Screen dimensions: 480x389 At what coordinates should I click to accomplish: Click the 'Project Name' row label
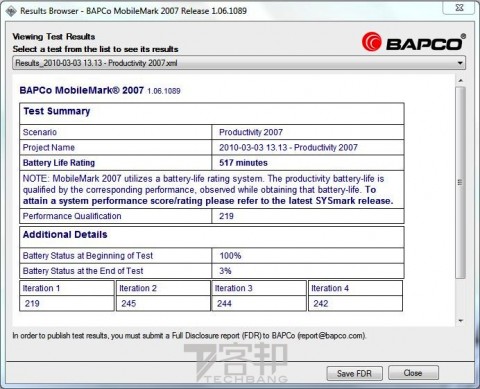click(x=49, y=147)
